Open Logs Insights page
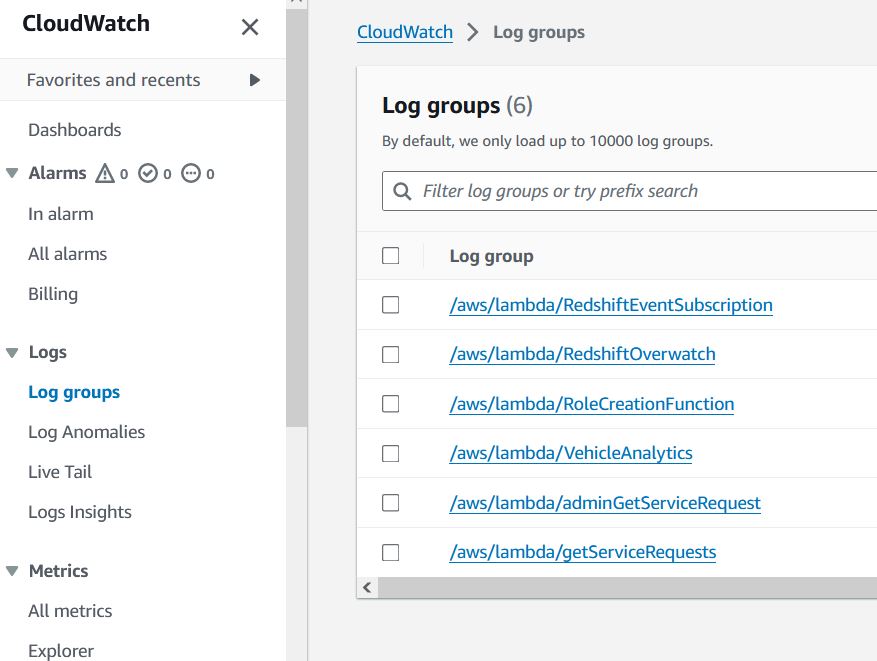The height and width of the screenshot is (661, 877). [79, 512]
